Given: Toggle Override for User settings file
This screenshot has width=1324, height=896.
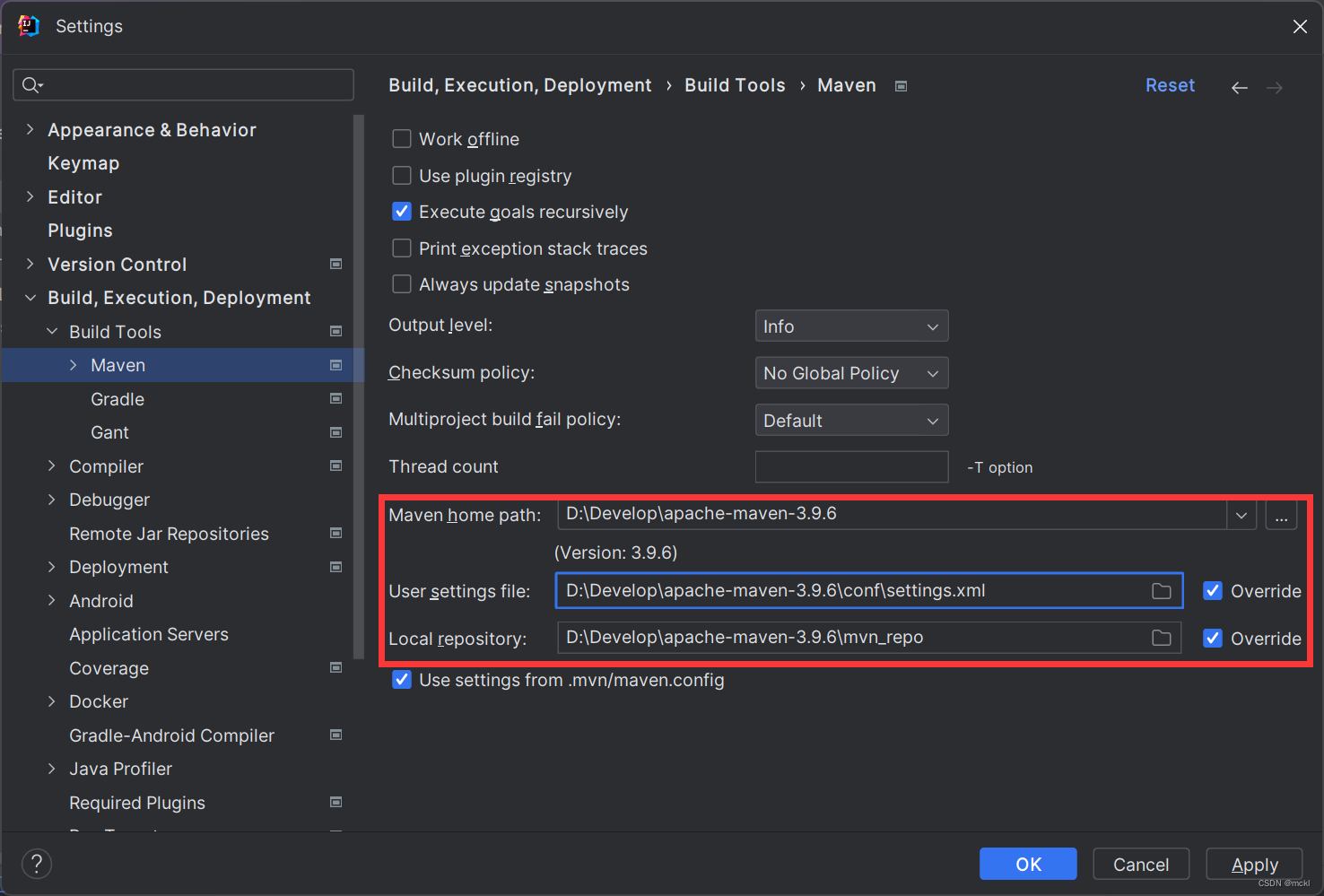Looking at the screenshot, I should point(1213,591).
